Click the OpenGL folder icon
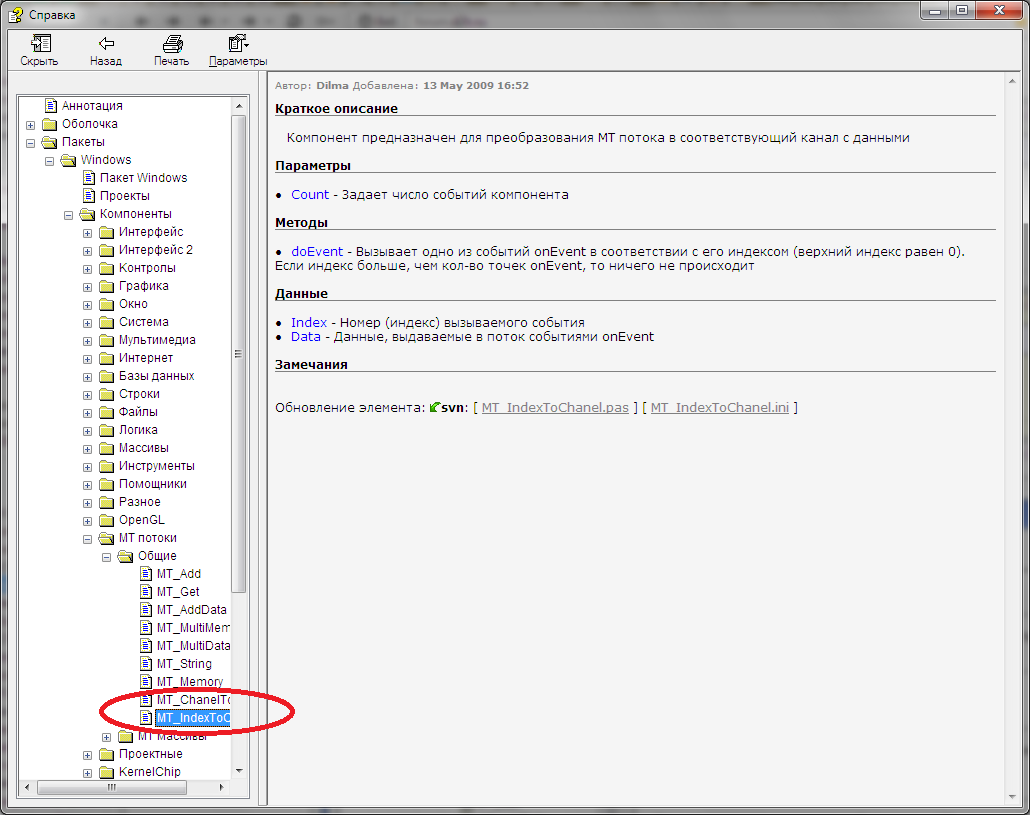The height and width of the screenshot is (815, 1030). tap(106, 520)
